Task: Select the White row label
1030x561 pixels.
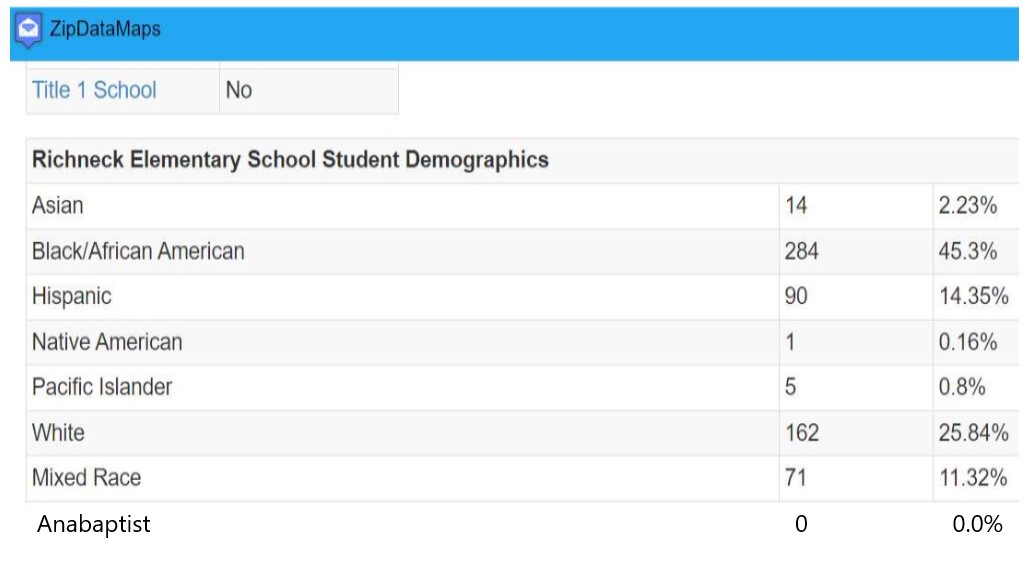Action: (58, 433)
